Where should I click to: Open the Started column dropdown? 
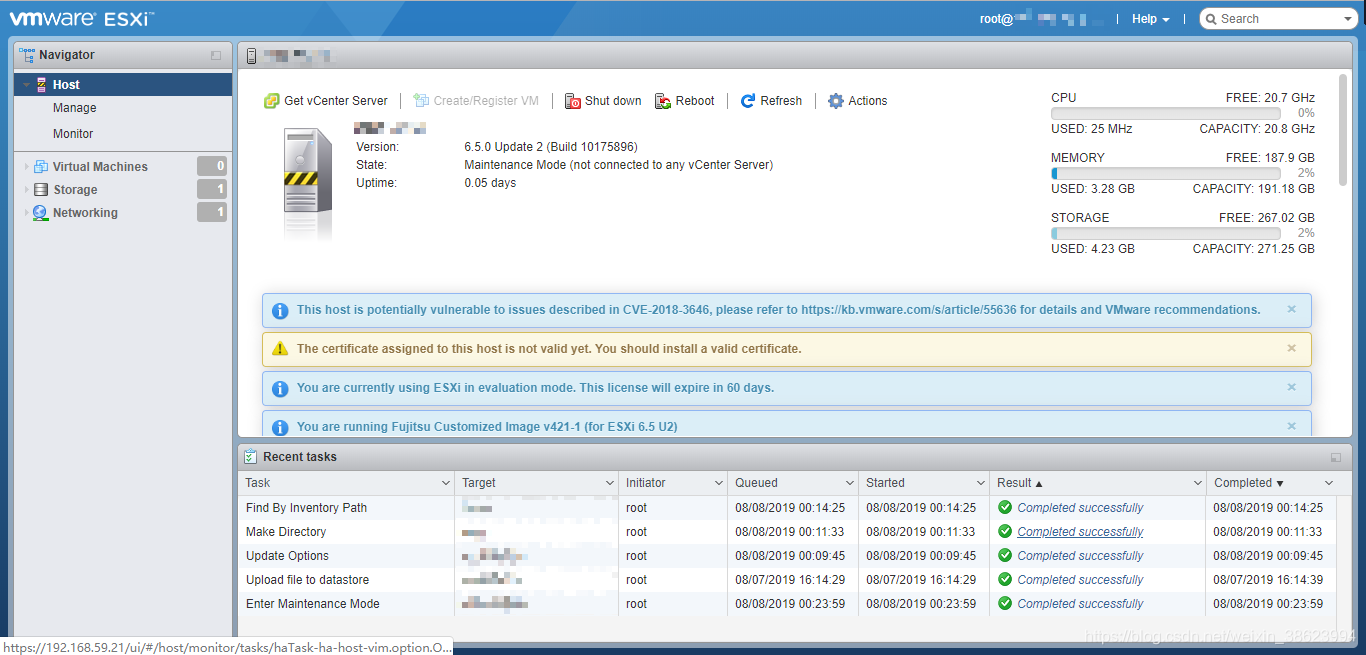click(981, 483)
